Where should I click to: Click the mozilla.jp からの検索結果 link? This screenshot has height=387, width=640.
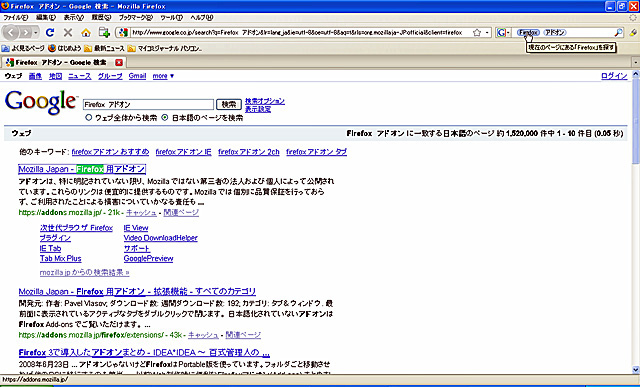[84, 272]
